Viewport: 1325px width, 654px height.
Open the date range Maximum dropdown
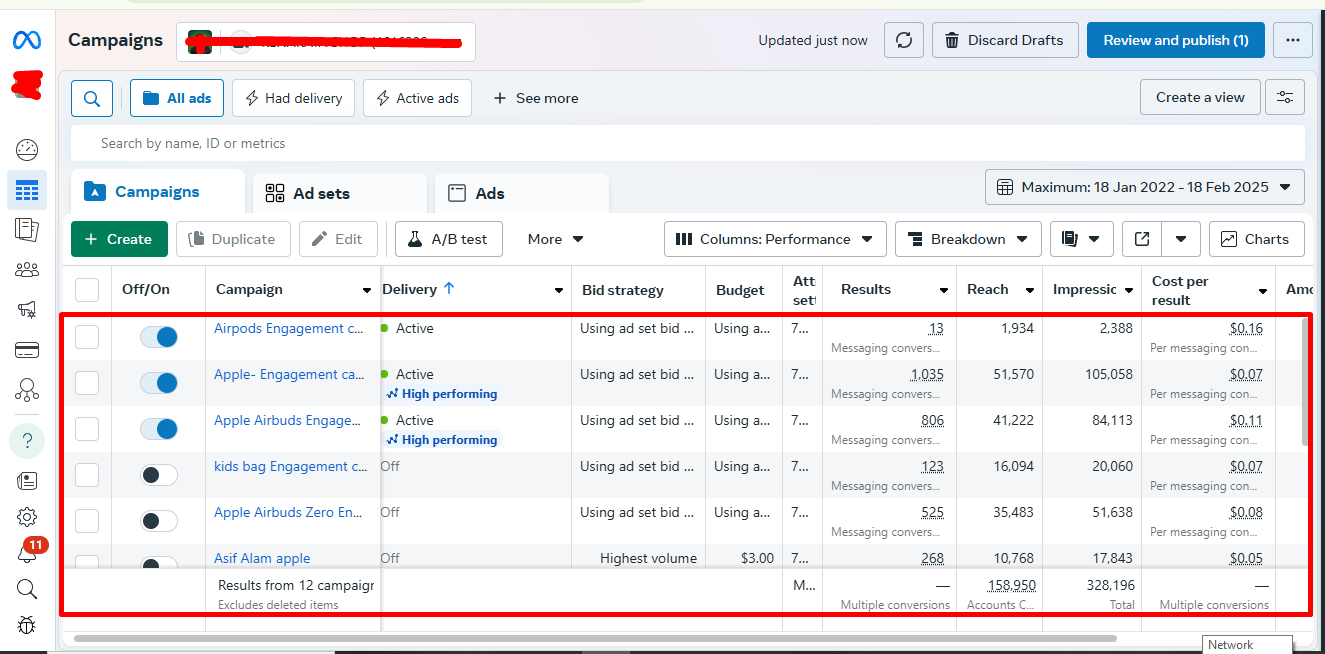pyautogui.click(x=1144, y=187)
